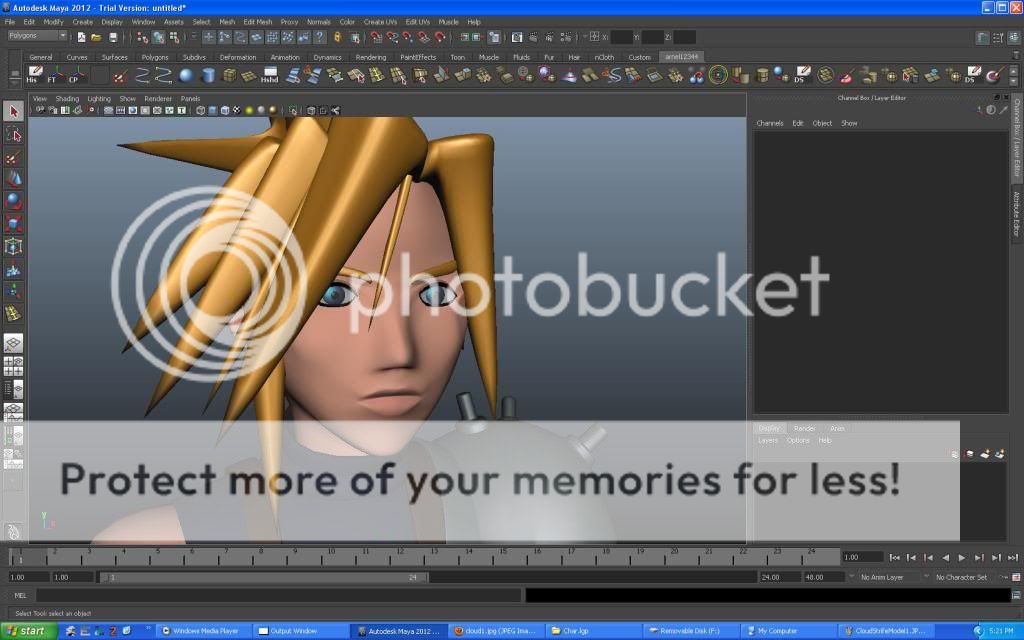This screenshot has height=640, width=1024.
Task: Open a scene with folder icon
Action: (96, 37)
